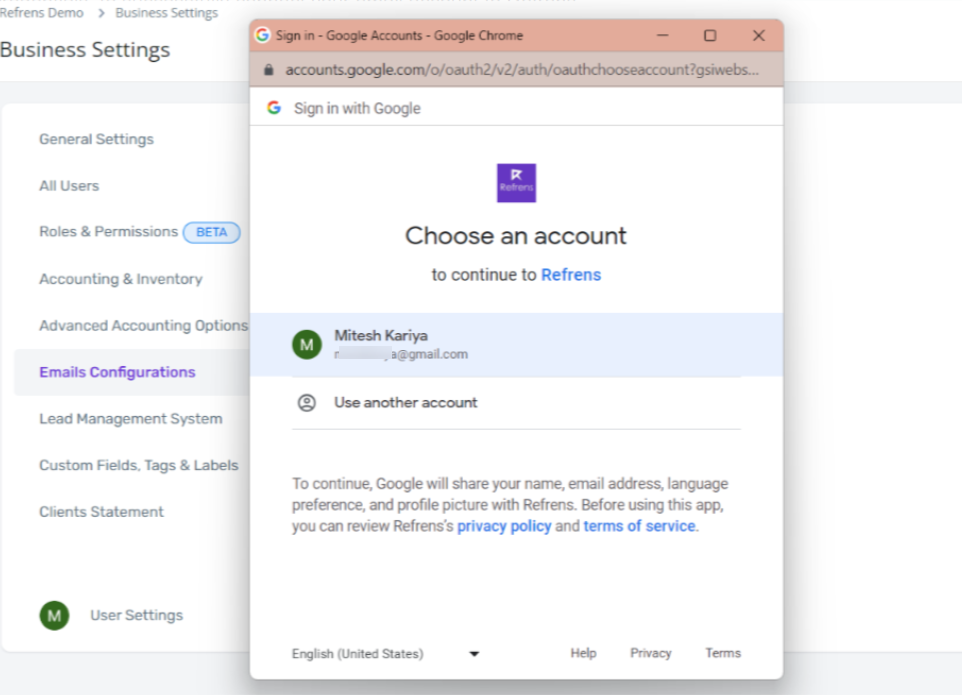Select Emails Configurations in sidebar
This screenshot has width=962, height=695.
pyautogui.click(x=117, y=372)
